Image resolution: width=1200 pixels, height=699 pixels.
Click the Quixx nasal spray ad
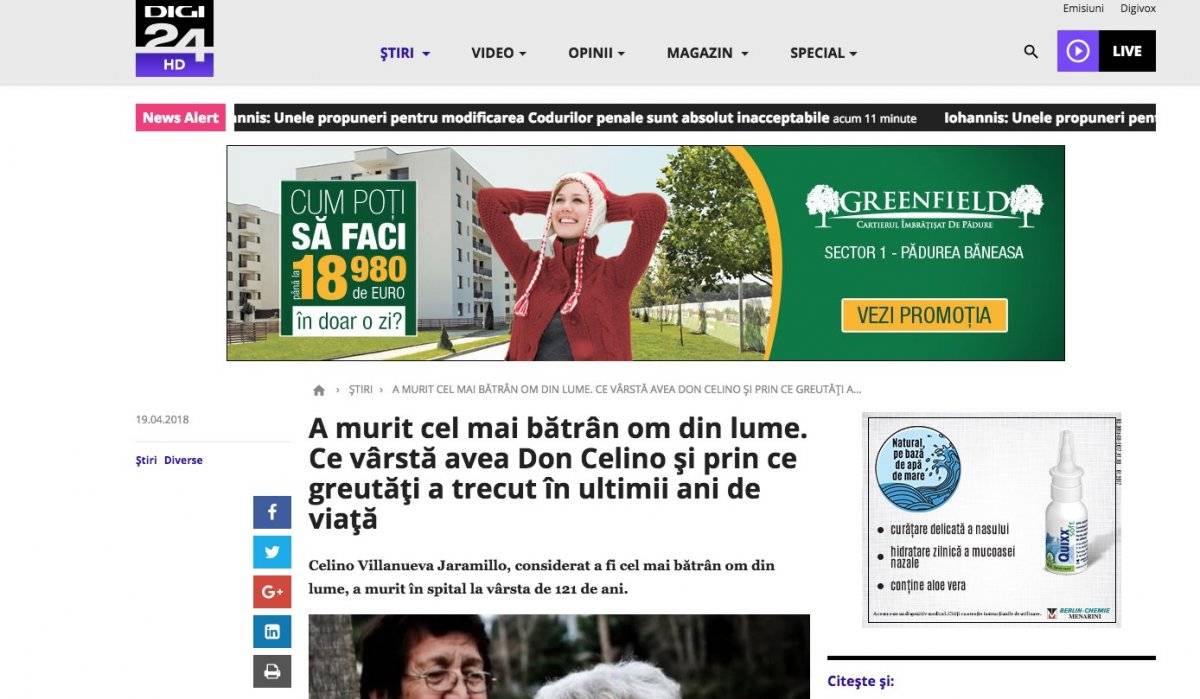pos(991,519)
